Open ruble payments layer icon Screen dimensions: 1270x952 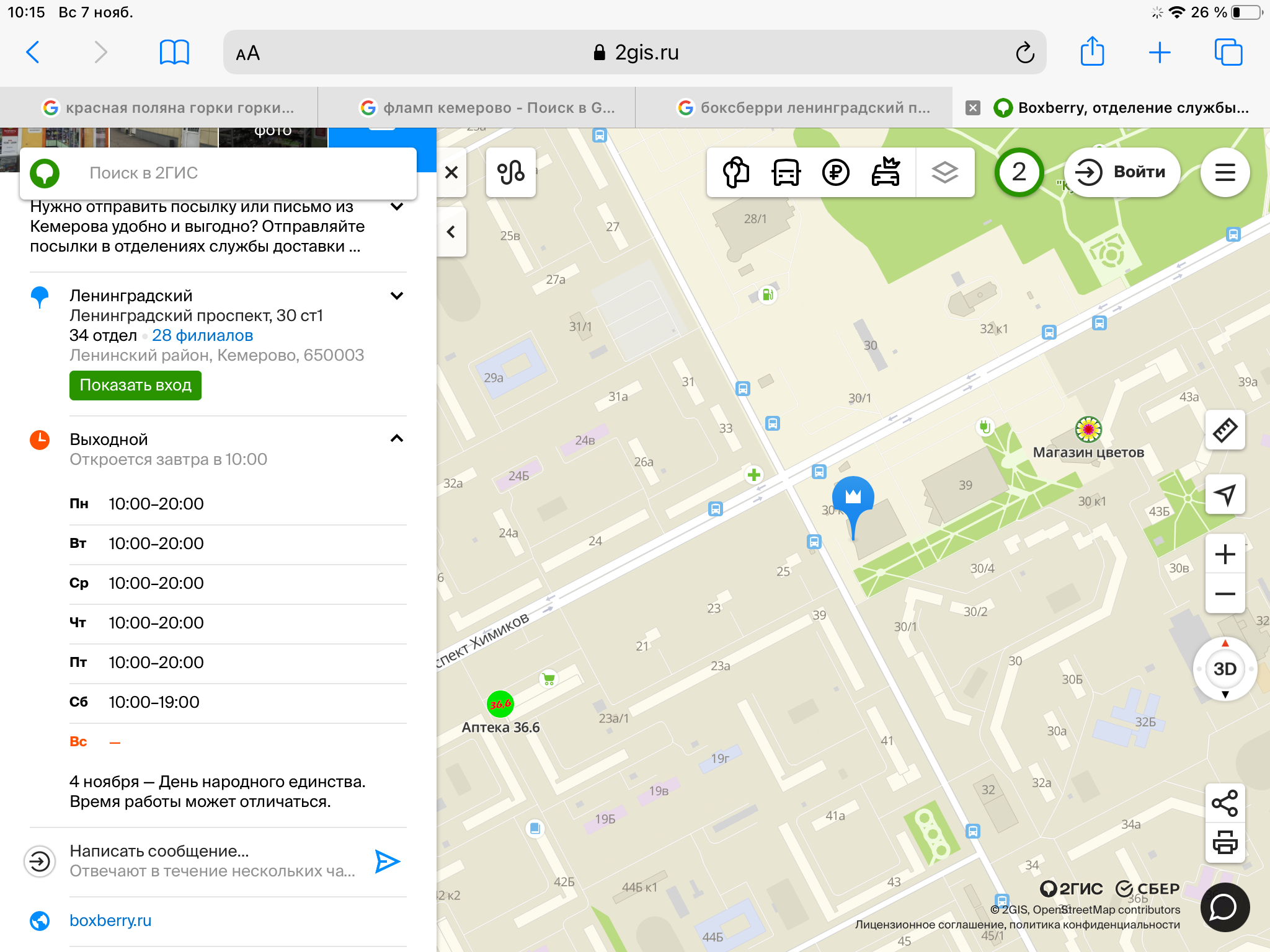click(835, 172)
